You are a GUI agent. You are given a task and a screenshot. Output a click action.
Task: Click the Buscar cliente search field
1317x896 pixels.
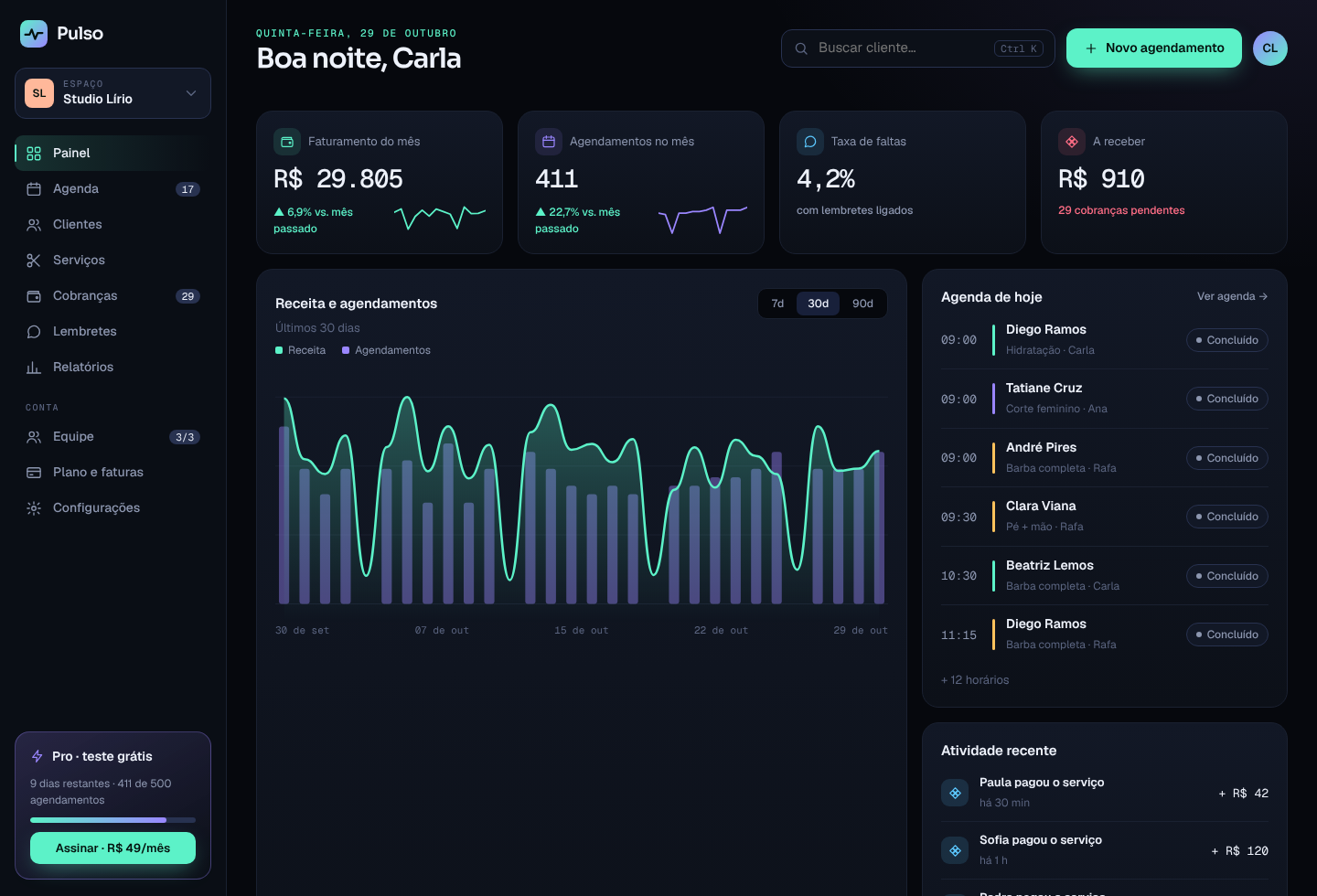917,48
